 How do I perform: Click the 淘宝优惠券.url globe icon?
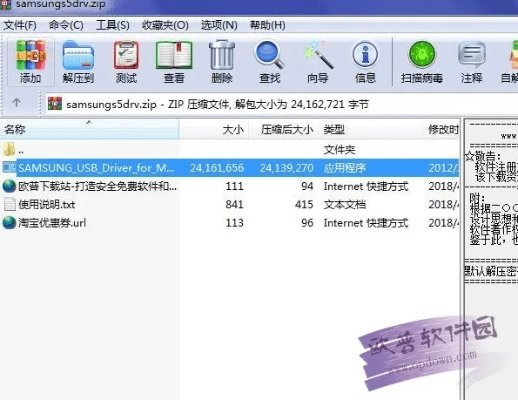tap(9, 223)
